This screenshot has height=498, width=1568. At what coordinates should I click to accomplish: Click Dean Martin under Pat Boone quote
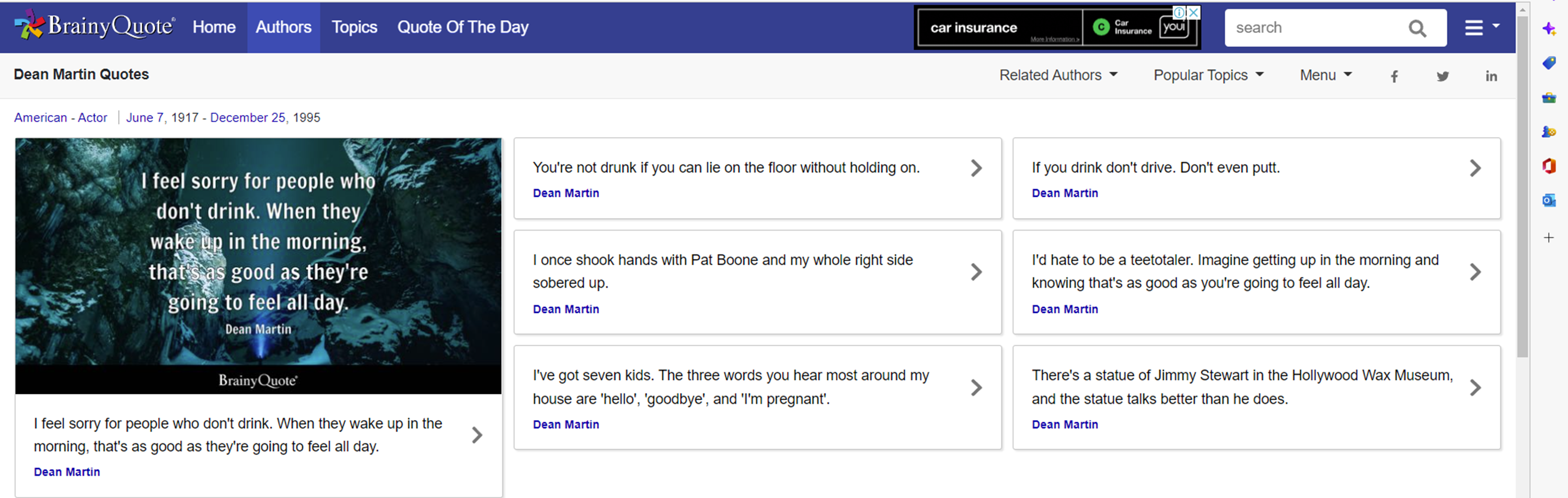[x=566, y=309]
